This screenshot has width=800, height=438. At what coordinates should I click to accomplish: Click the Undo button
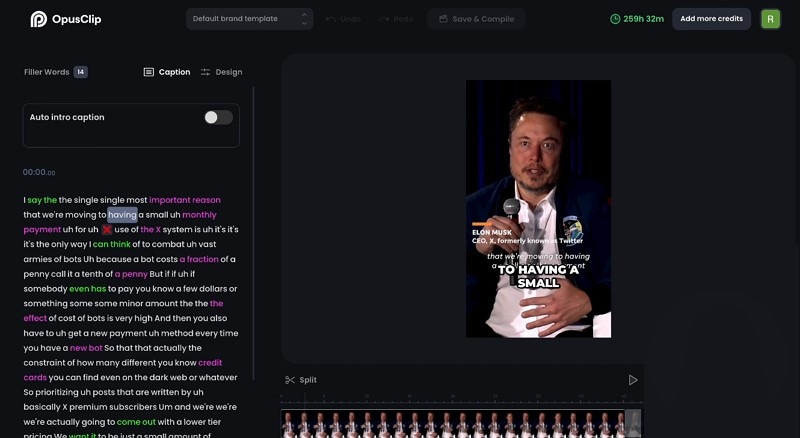(x=343, y=19)
